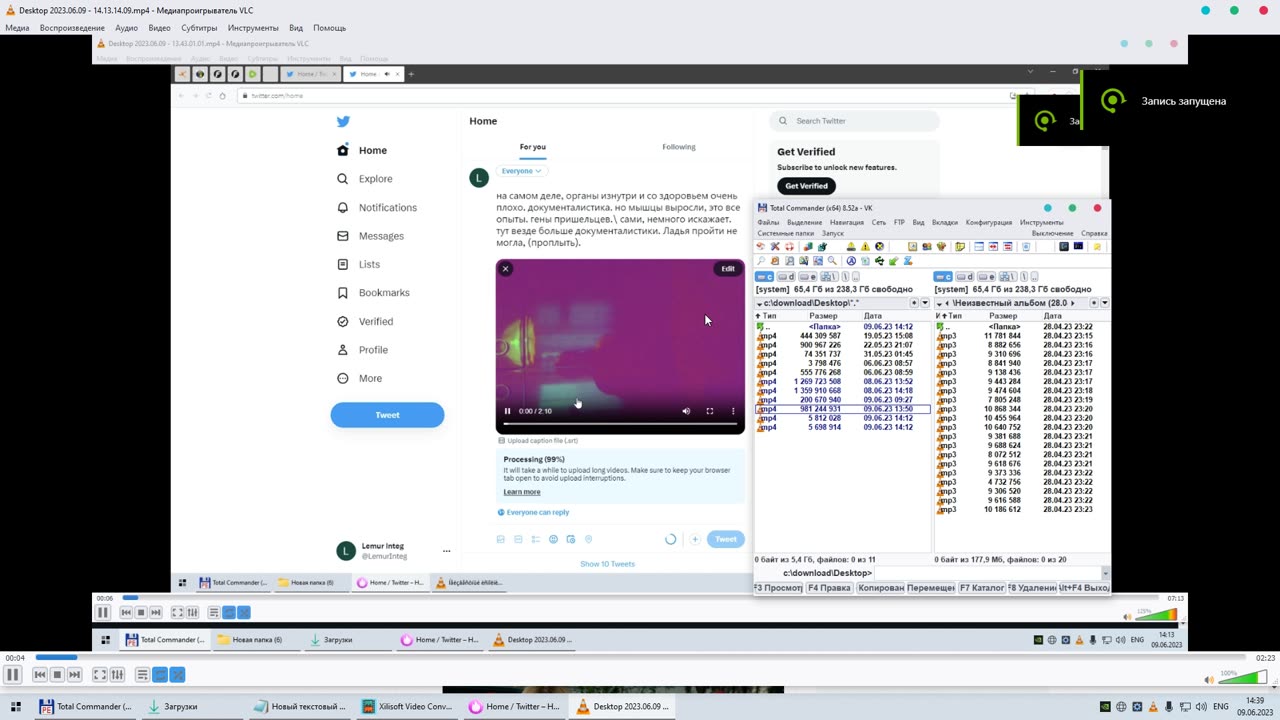This screenshot has height=720, width=1280.
Task: Open Справка menu in Total Commander
Action: (1094, 233)
